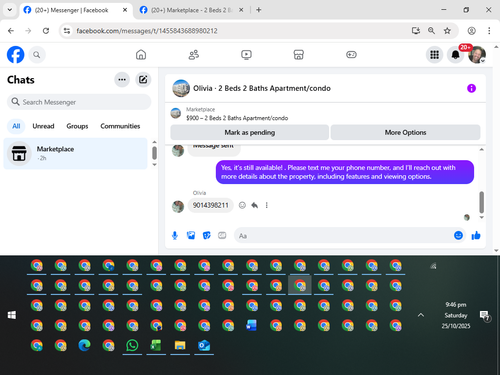Reload the page
The image size is (500, 375).
pyautogui.click(x=46, y=31)
